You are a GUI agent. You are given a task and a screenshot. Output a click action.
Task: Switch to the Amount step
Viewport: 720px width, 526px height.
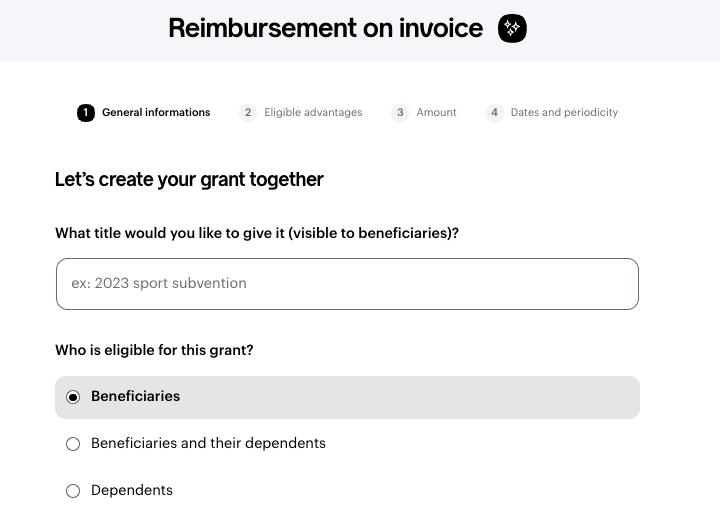coord(436,113)
